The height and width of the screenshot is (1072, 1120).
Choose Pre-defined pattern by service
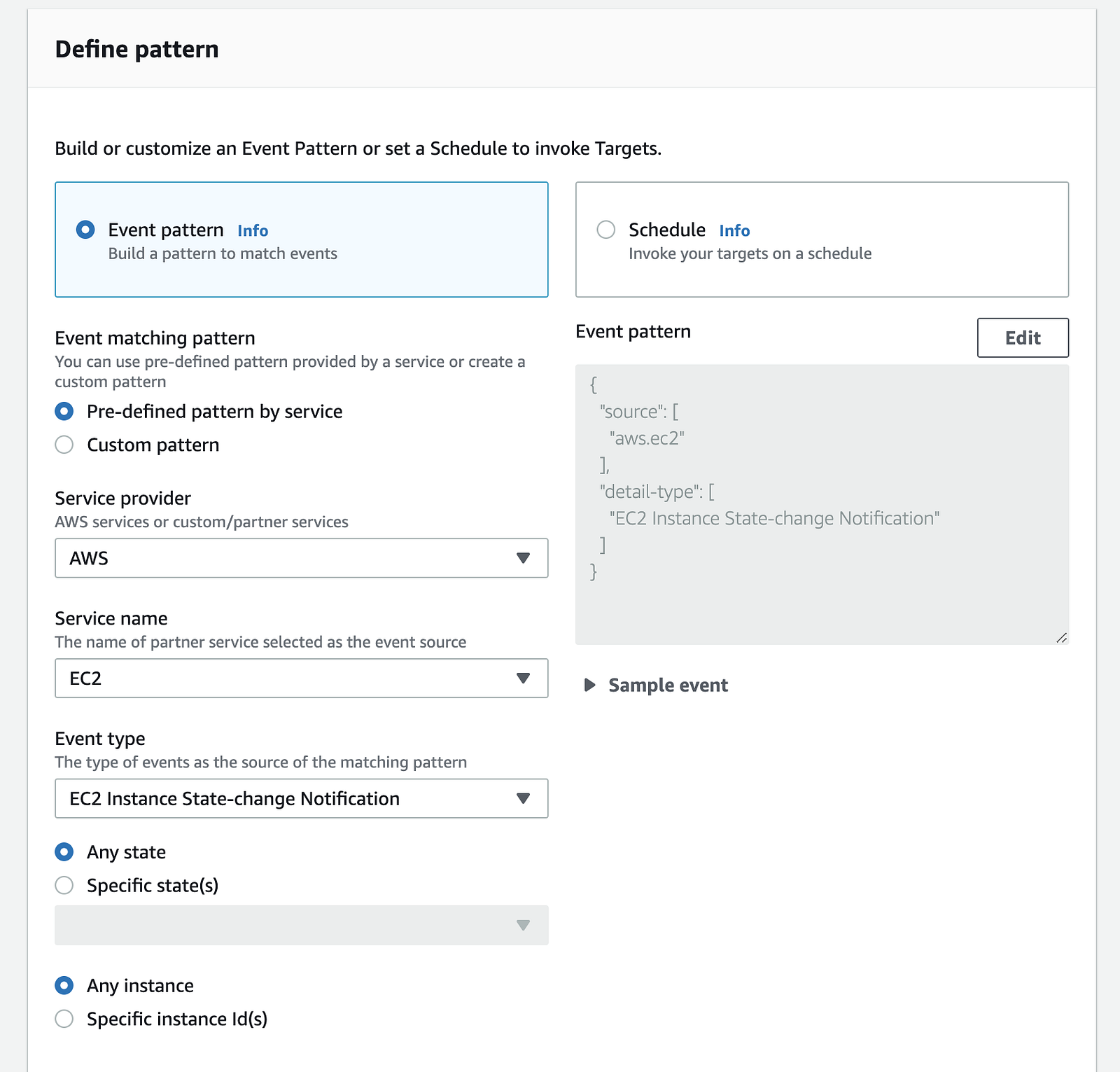tap(64, 412)
